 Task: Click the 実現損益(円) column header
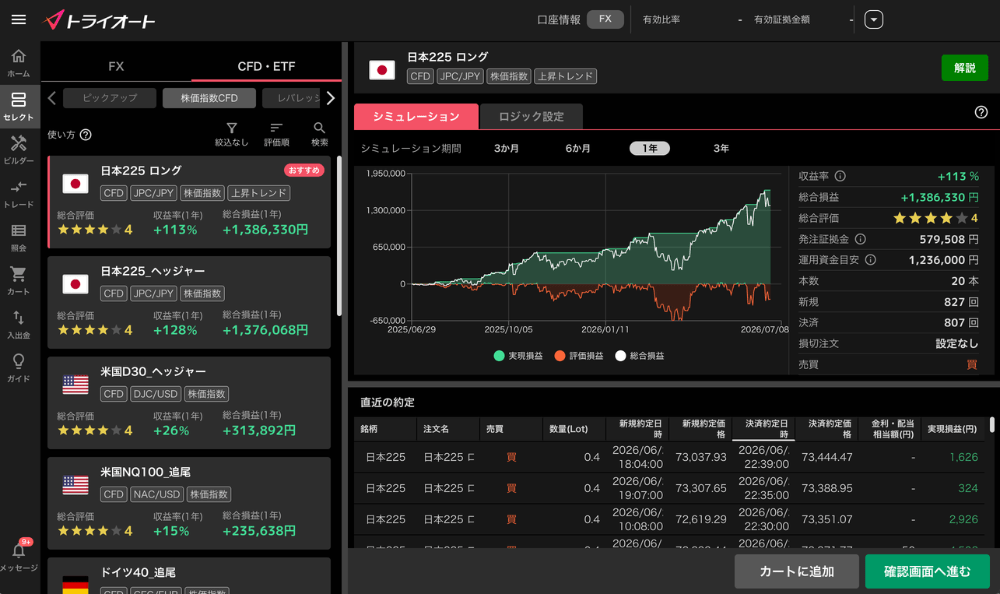click(952, 429)
